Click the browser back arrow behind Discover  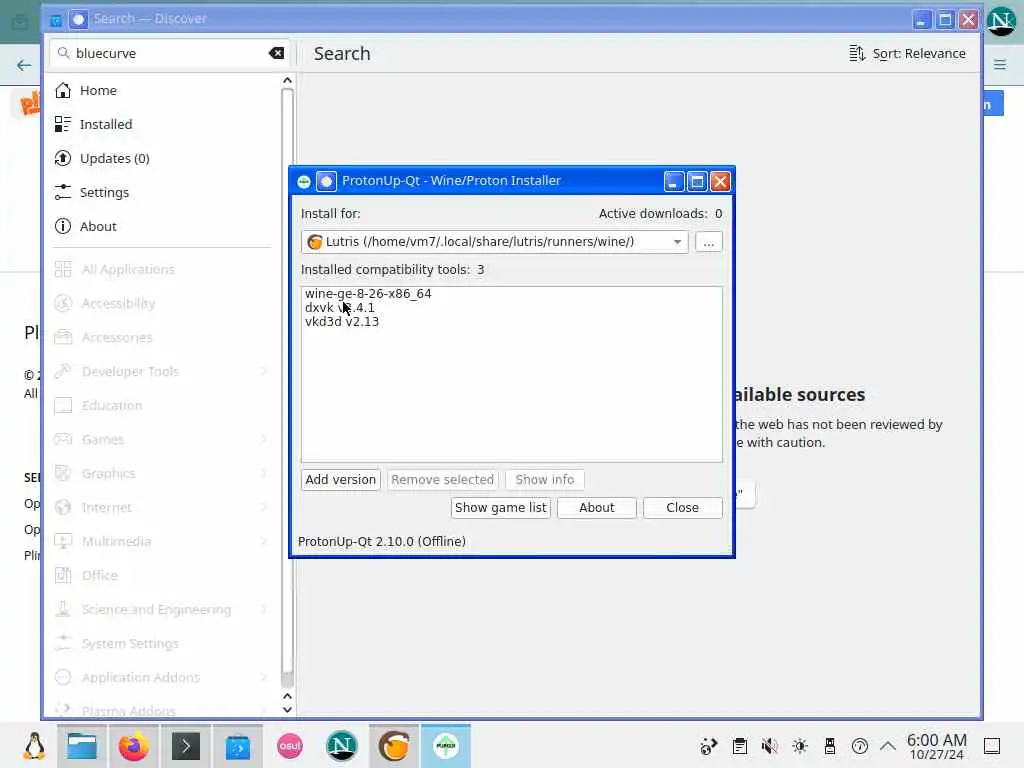(24, 65)
